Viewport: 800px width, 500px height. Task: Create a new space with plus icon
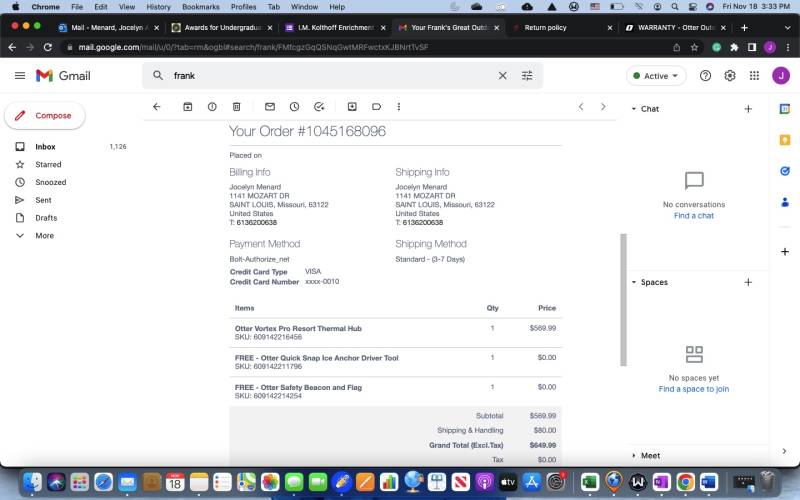[748, 282]
